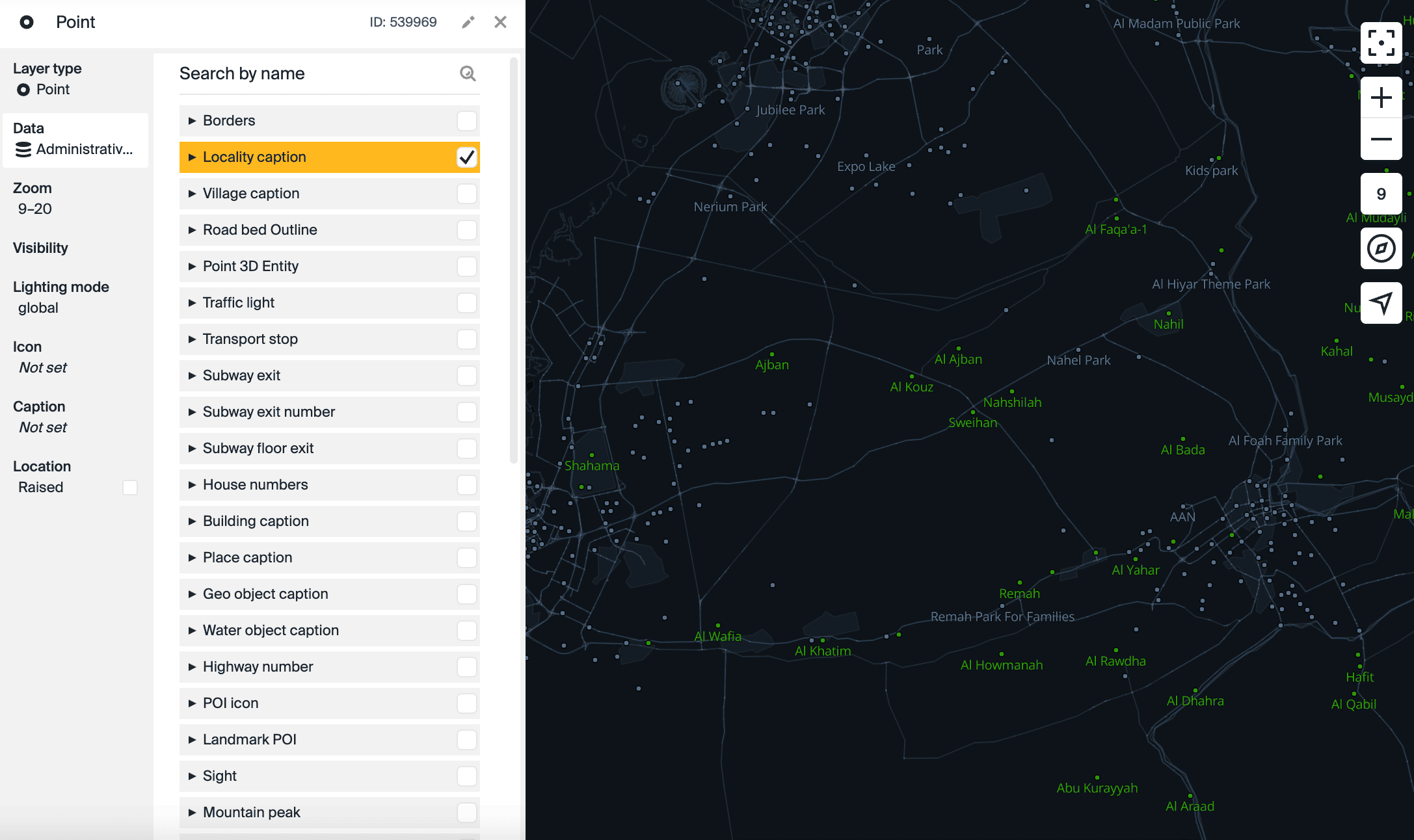Screen dimensions: 1414x840
Task: Click the compass orientation icon
Action: 1381,248
